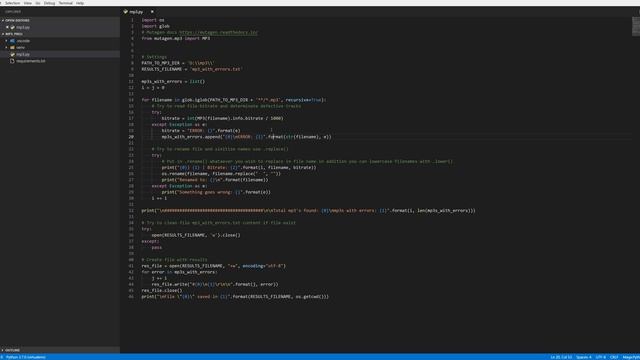Screen dimensions: 640x360
Task: Click the requirements.txt file icon
Action: point(12,61)
